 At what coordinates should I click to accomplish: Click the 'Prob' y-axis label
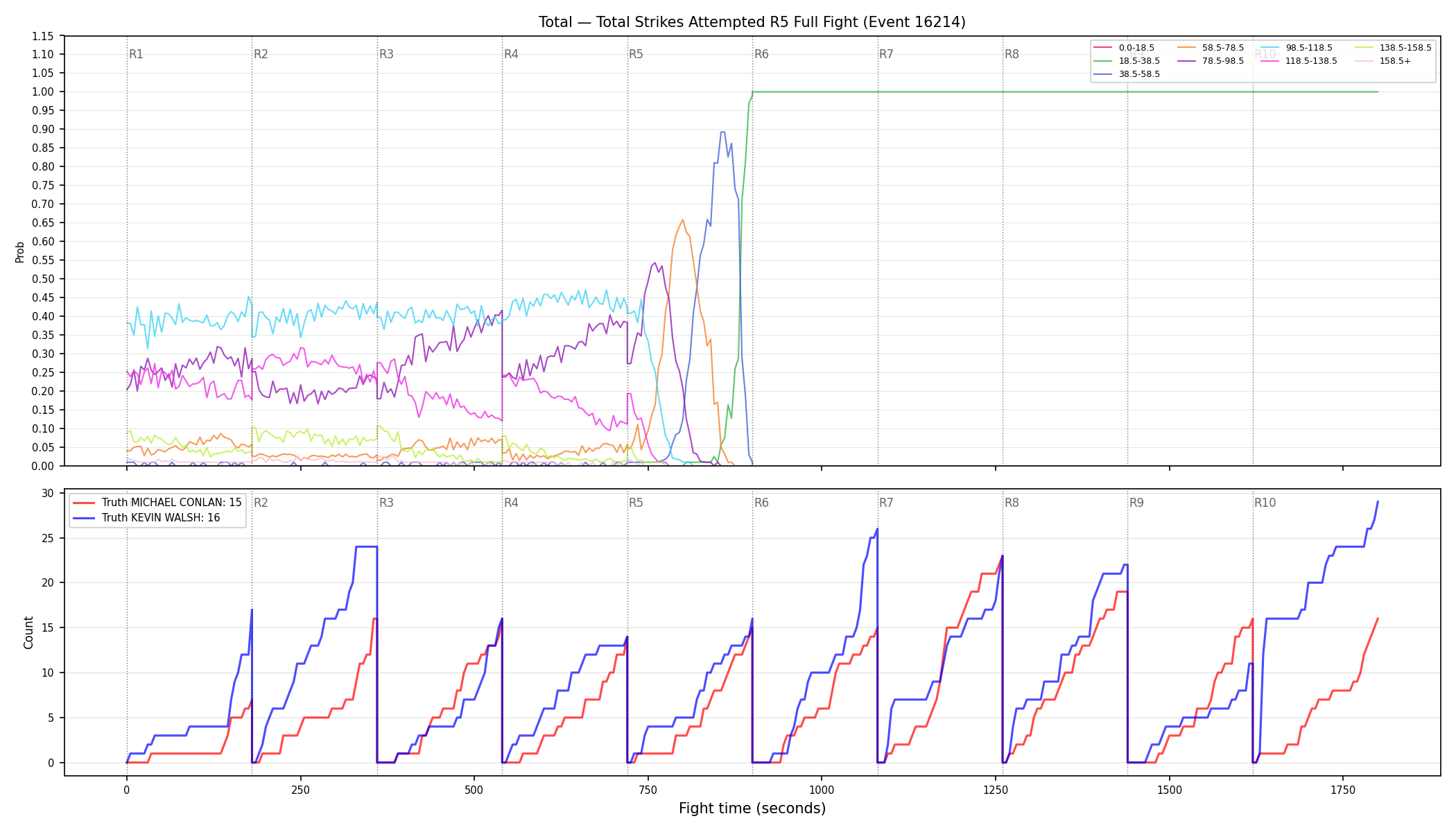click(20, 252)
